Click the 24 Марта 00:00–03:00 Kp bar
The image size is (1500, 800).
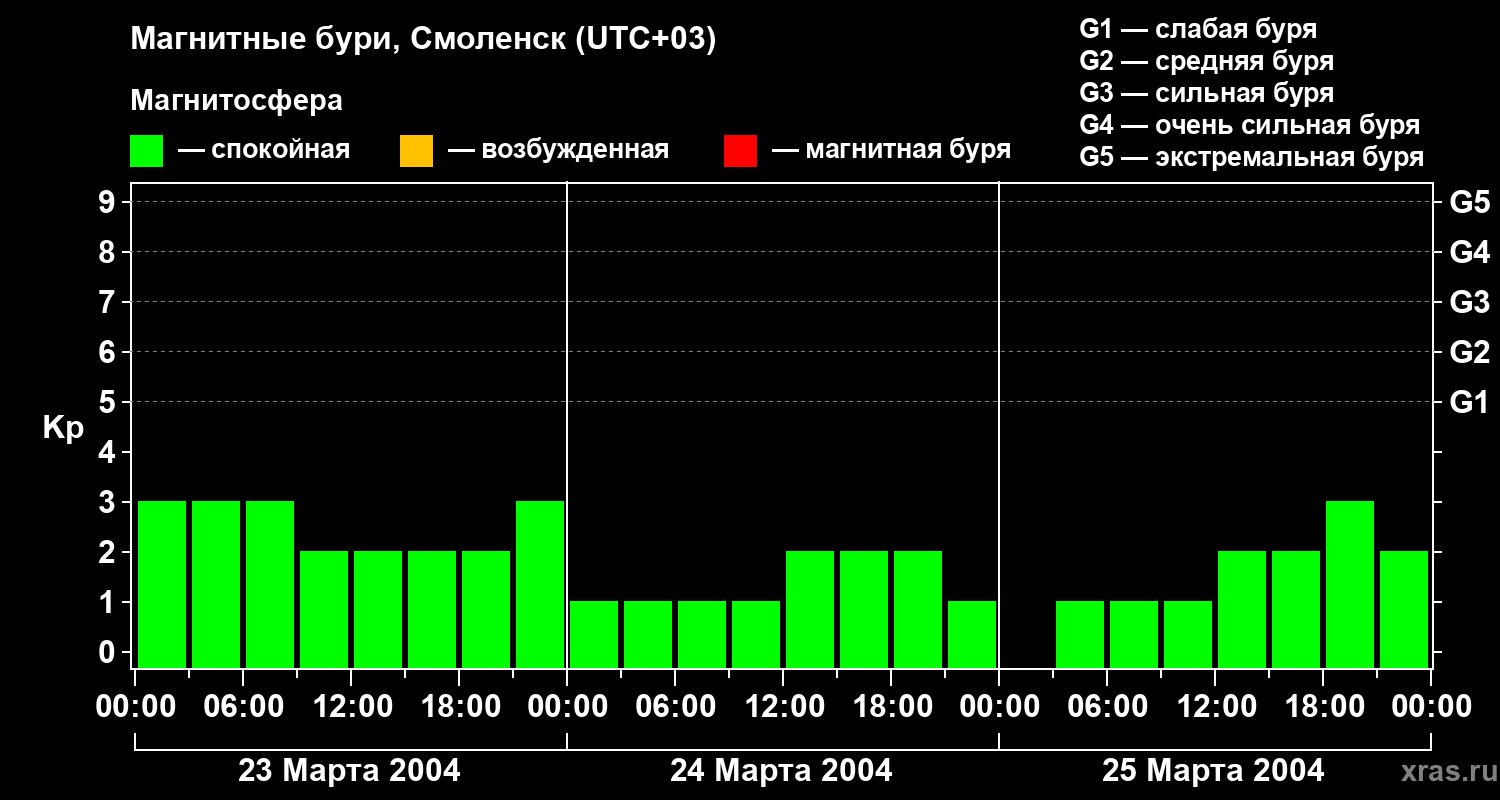click(x=594, y=634)
